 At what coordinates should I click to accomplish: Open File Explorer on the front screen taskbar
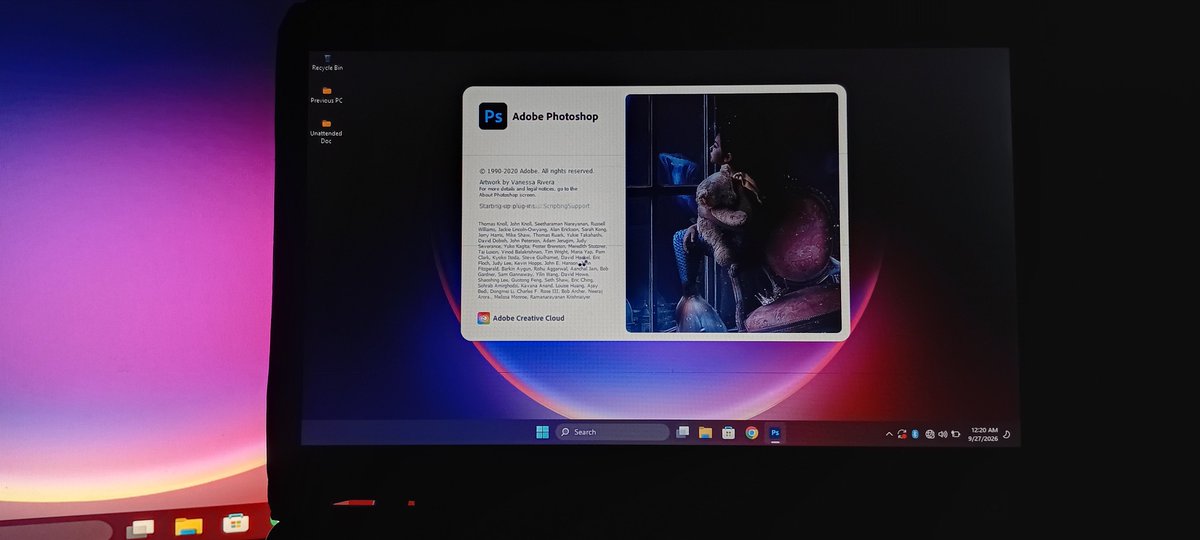[x=706, y=432]
